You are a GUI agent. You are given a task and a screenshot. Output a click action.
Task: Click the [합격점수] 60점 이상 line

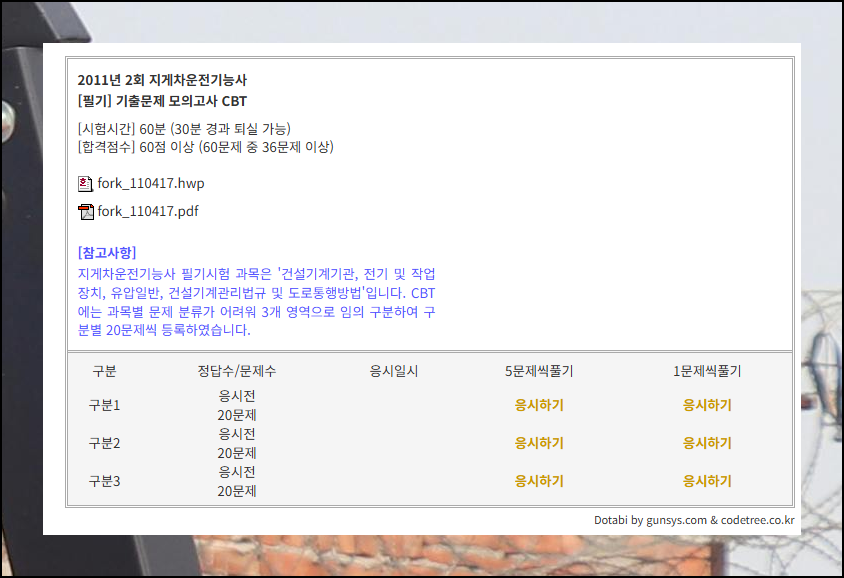pos(206,147)
